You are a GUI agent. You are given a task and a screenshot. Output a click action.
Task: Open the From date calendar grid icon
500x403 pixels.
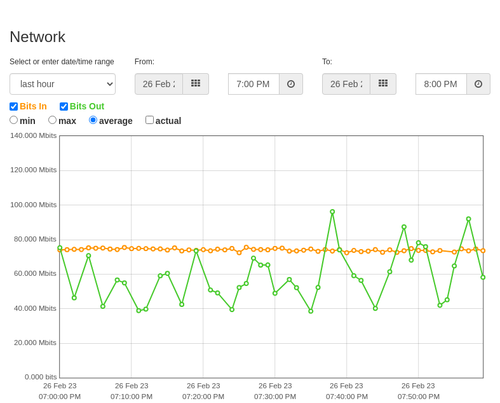pos(196,84)
